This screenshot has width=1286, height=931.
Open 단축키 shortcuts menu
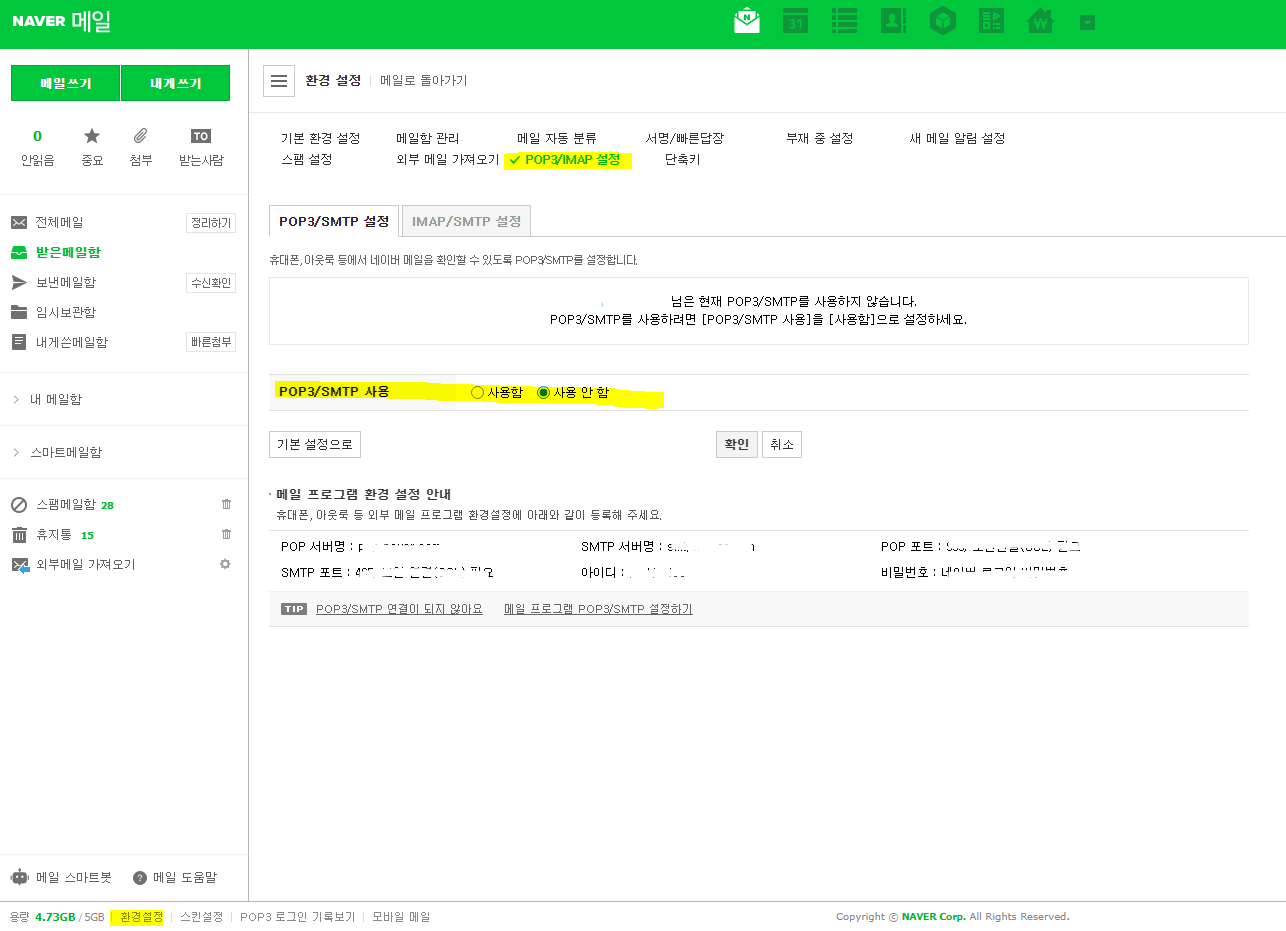pos(682,159)
